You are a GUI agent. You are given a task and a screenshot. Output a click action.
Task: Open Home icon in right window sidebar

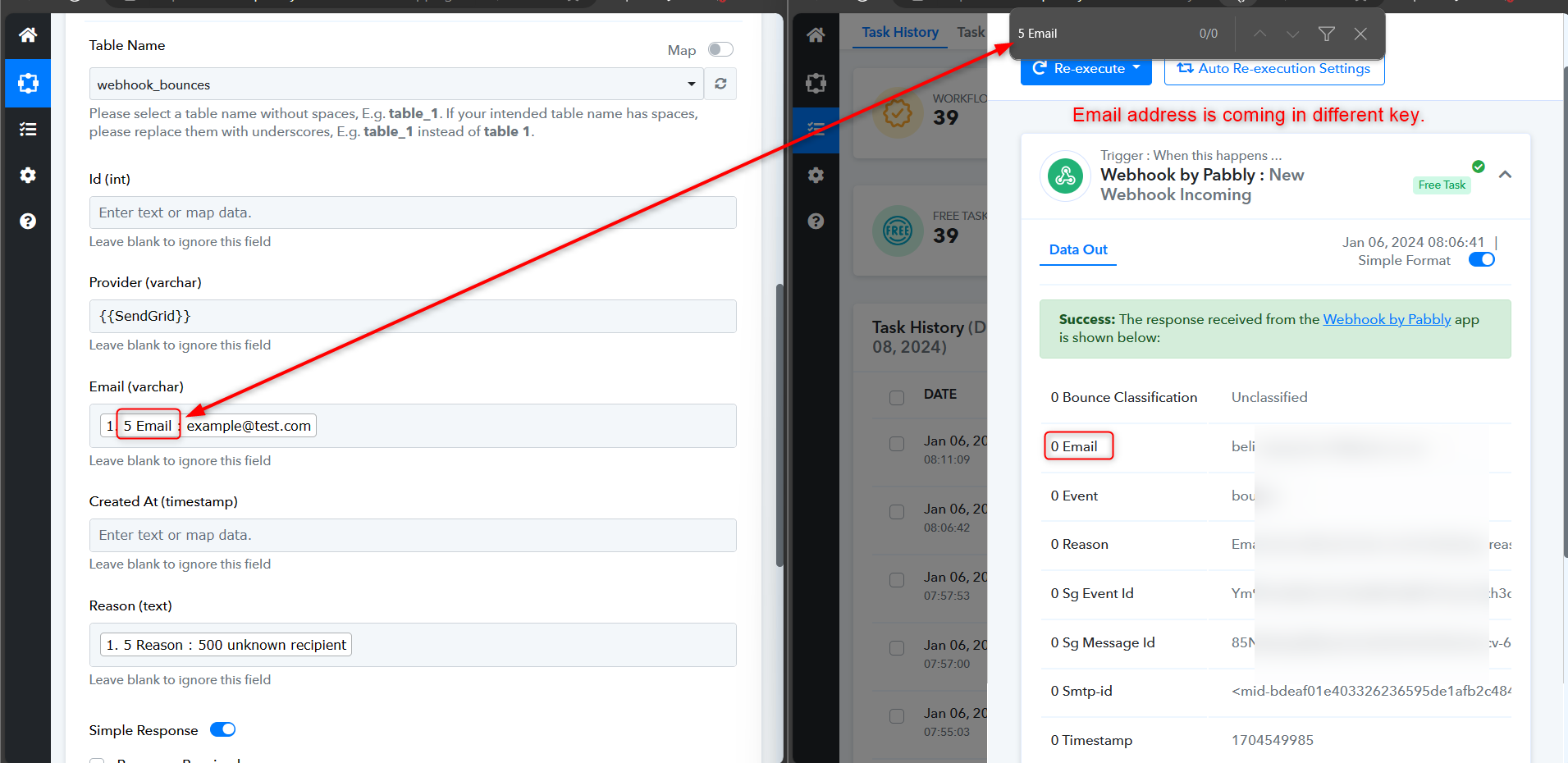point(816,35)
